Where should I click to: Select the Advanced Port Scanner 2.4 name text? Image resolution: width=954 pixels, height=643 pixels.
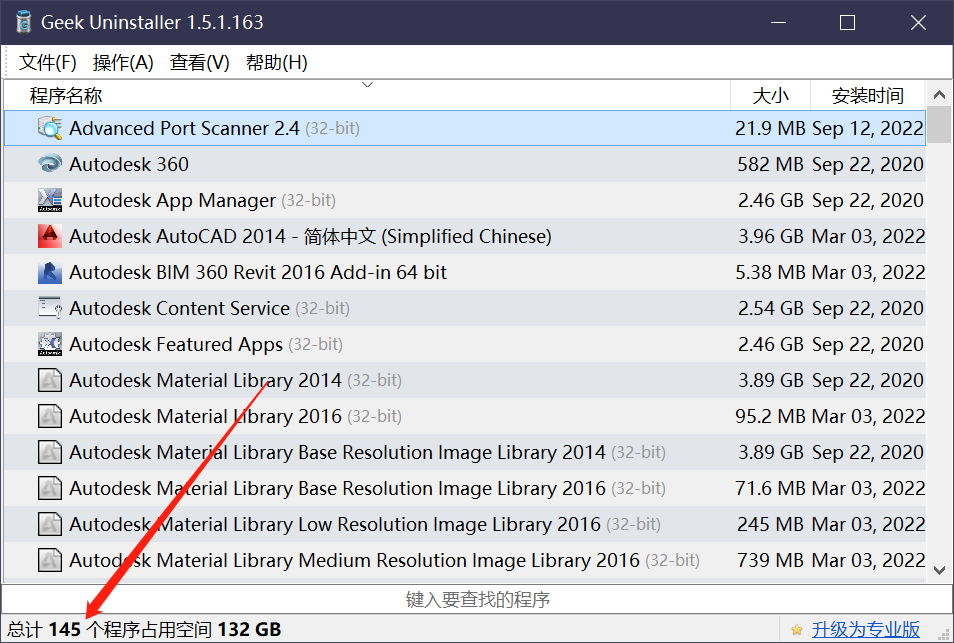point(184,128)
